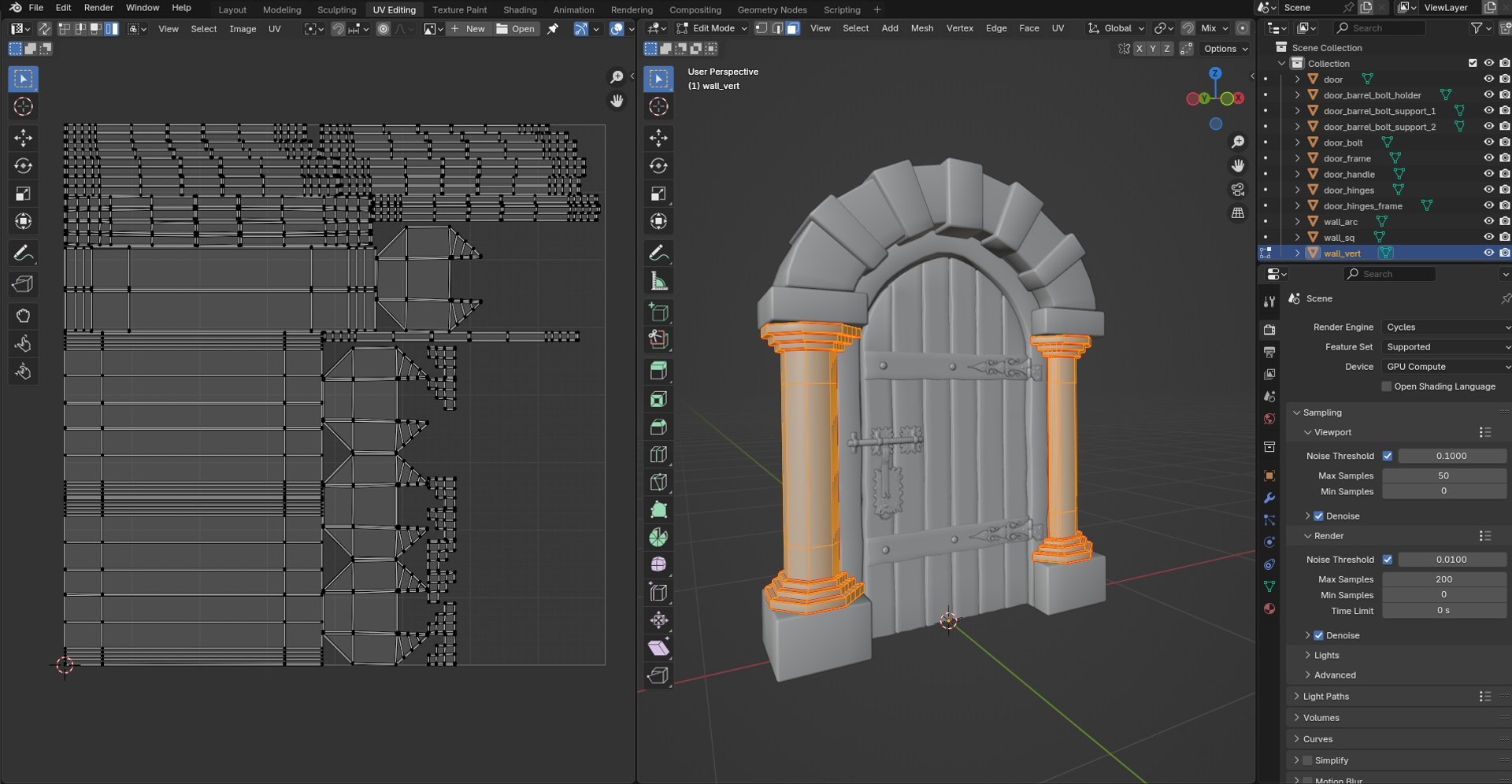The width and height of the screenshot is (1512, 784).
Task: Open the Material properties tab
Action: [x=1269, y=608]
